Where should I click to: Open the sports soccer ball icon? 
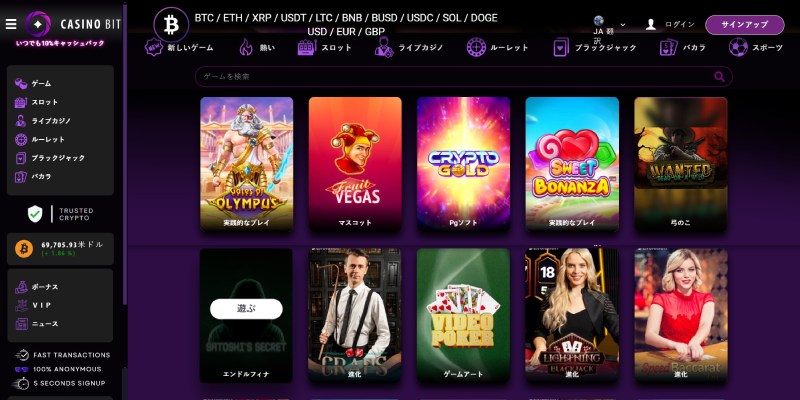tap(738, 47)
